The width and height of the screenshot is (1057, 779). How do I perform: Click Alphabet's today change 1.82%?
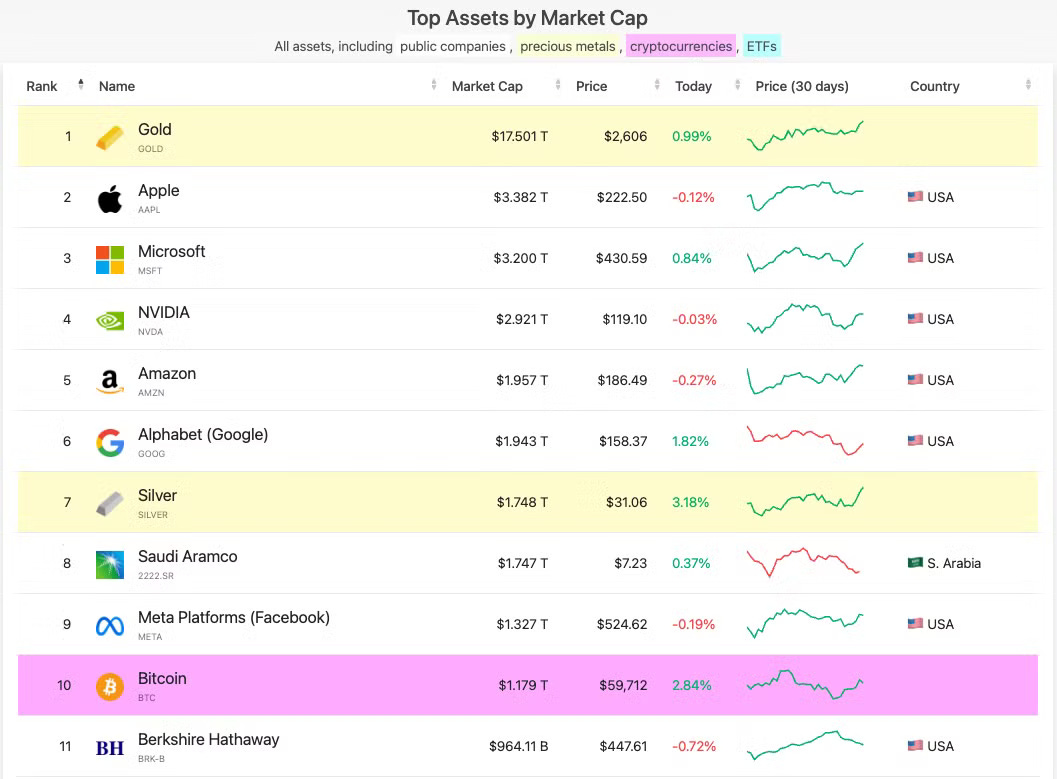[x=690, y=441]
